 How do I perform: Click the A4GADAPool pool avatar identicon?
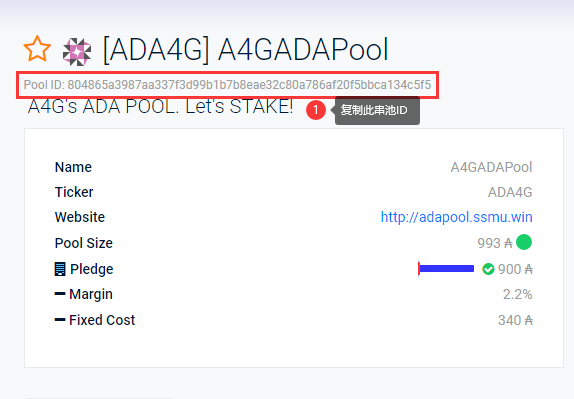pyautogui.click(x=77, y=52)
